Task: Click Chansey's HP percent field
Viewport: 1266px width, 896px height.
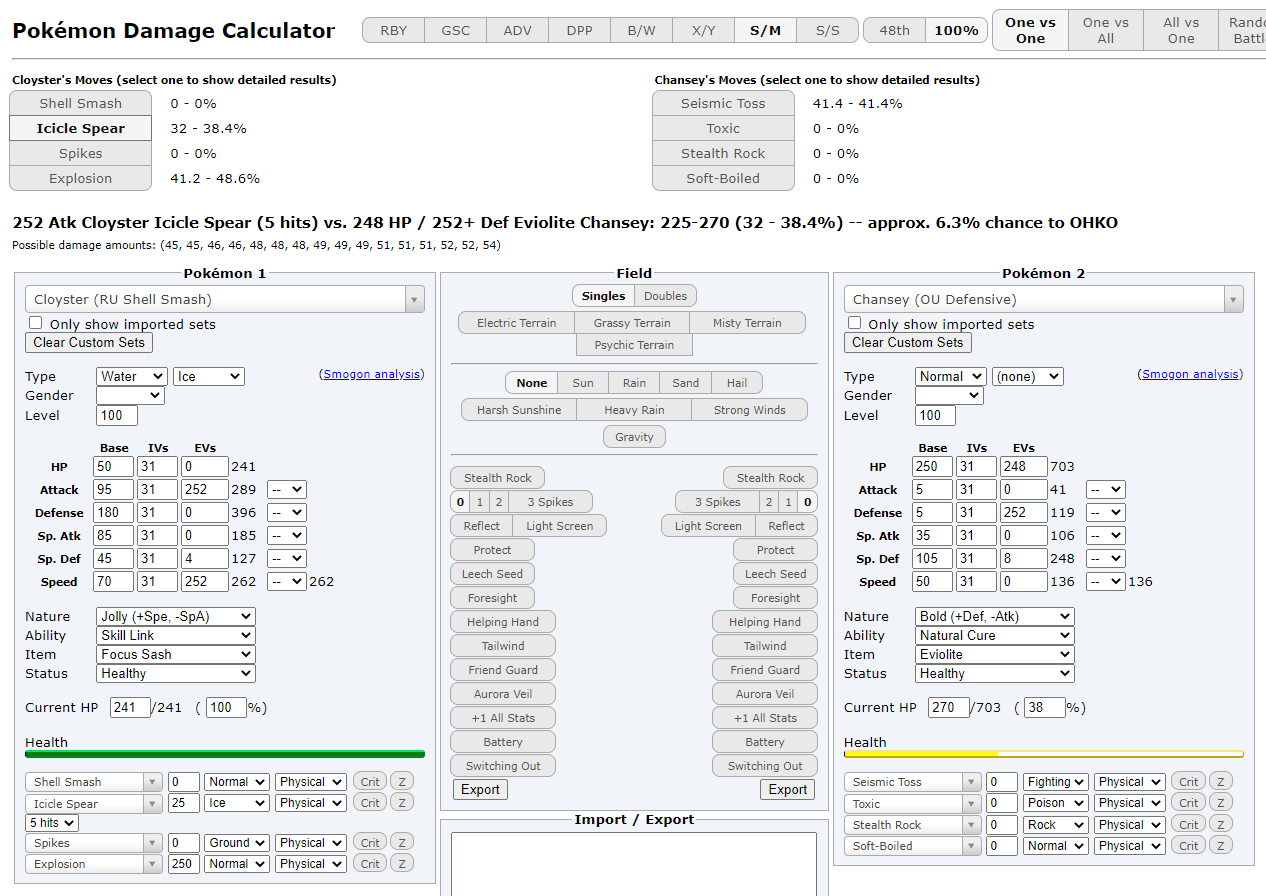Action: 1045,708
